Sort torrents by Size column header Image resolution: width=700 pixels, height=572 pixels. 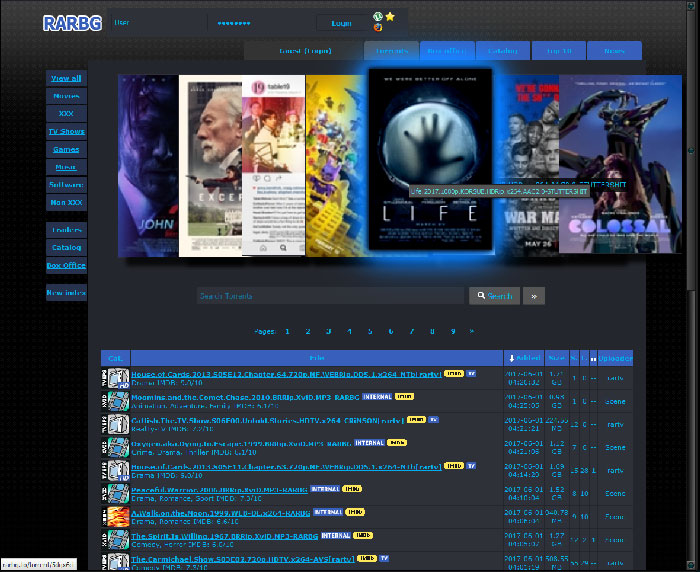[557, 358]
